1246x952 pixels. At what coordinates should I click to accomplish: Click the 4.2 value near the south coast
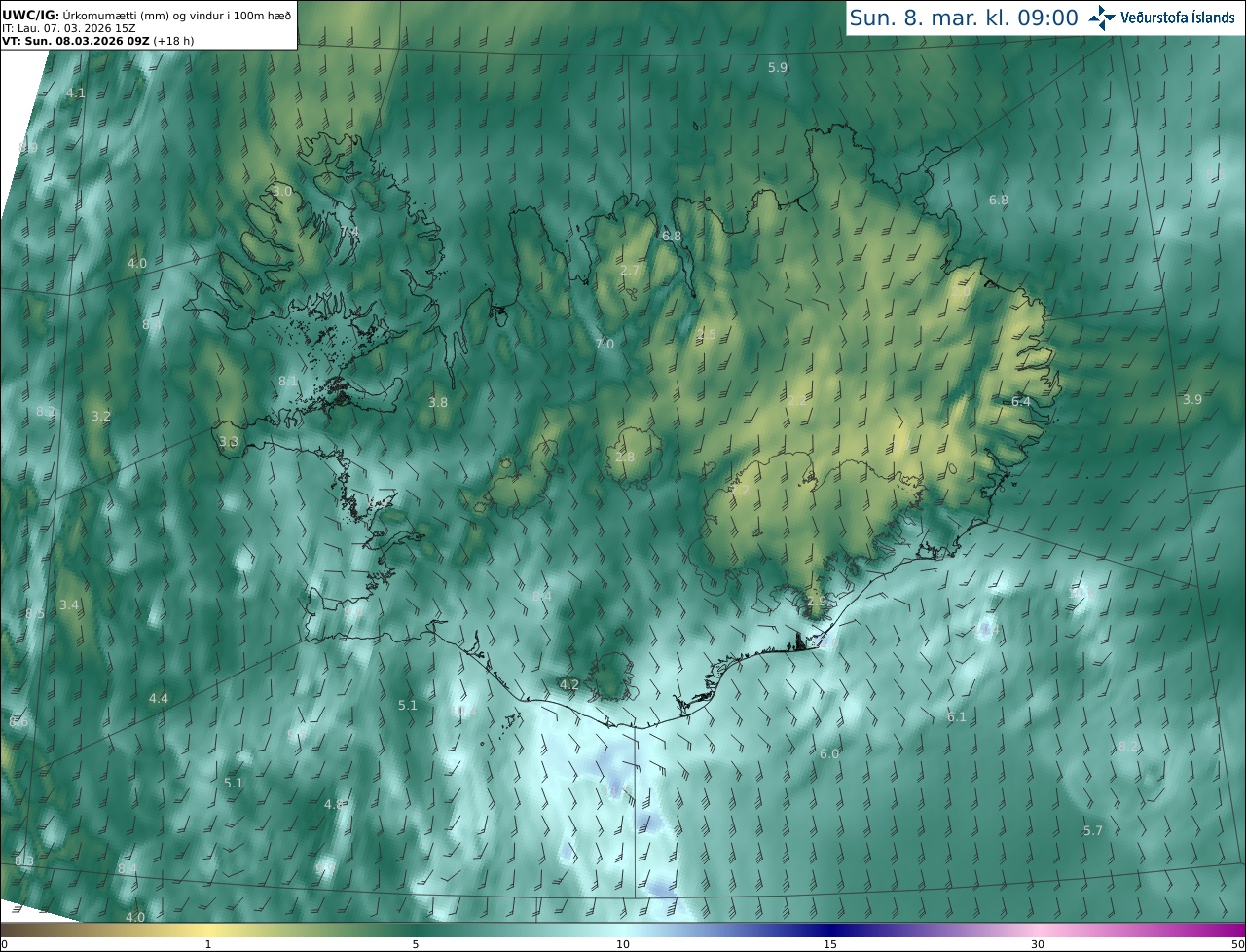coord(569,684)
